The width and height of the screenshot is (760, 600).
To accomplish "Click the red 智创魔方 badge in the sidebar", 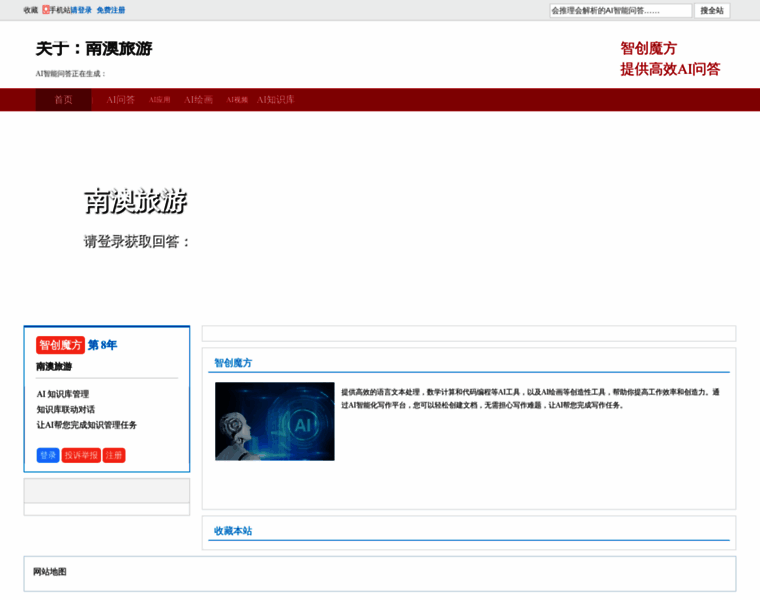I will click(60, 345).
